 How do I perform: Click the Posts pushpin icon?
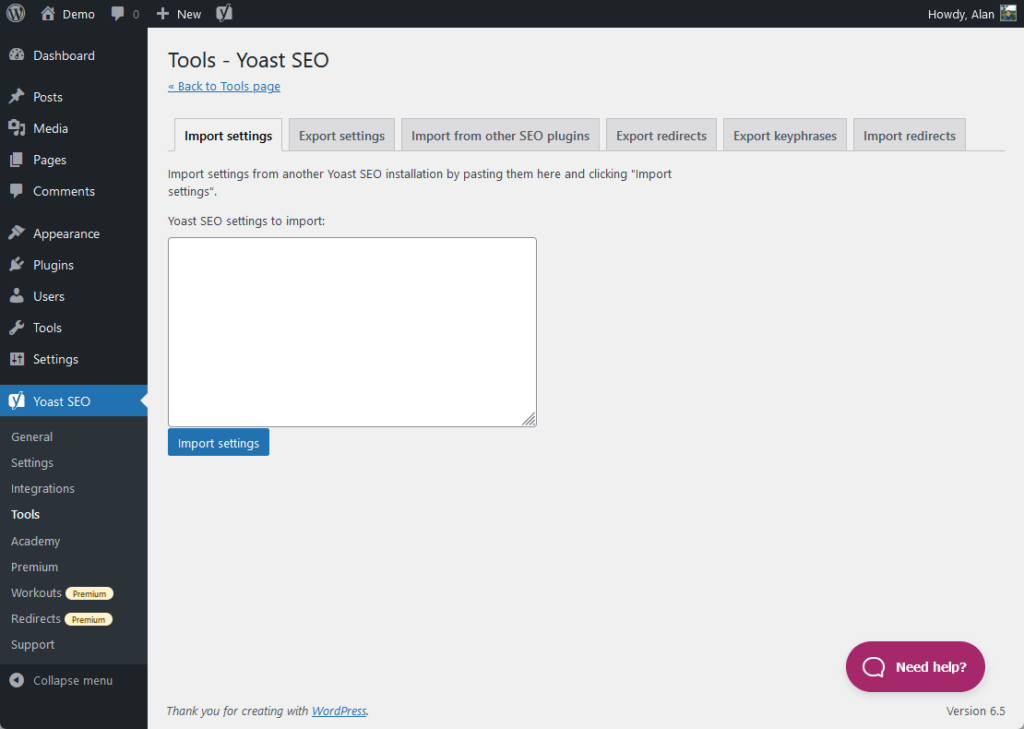pos(17,97)
